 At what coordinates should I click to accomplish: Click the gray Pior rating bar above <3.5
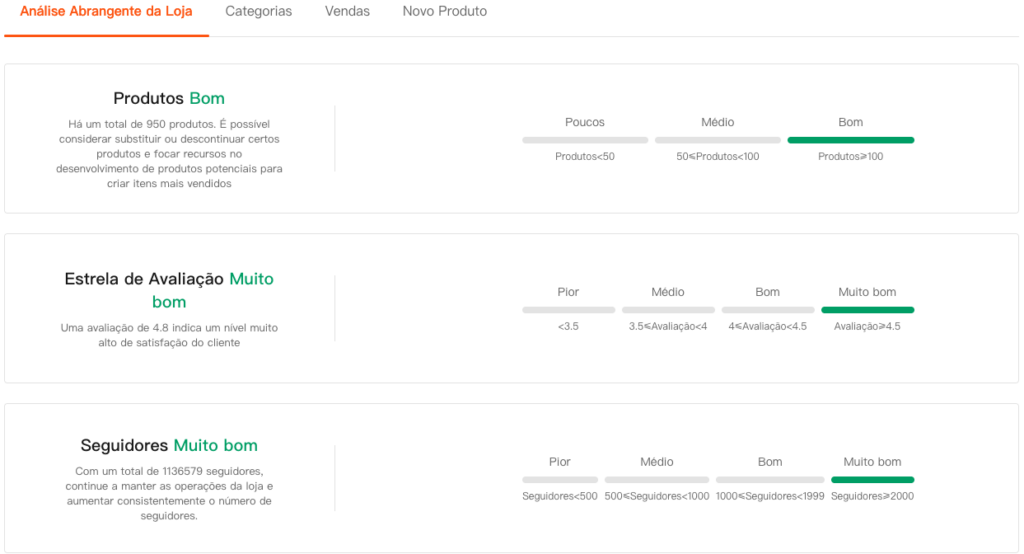568,310
